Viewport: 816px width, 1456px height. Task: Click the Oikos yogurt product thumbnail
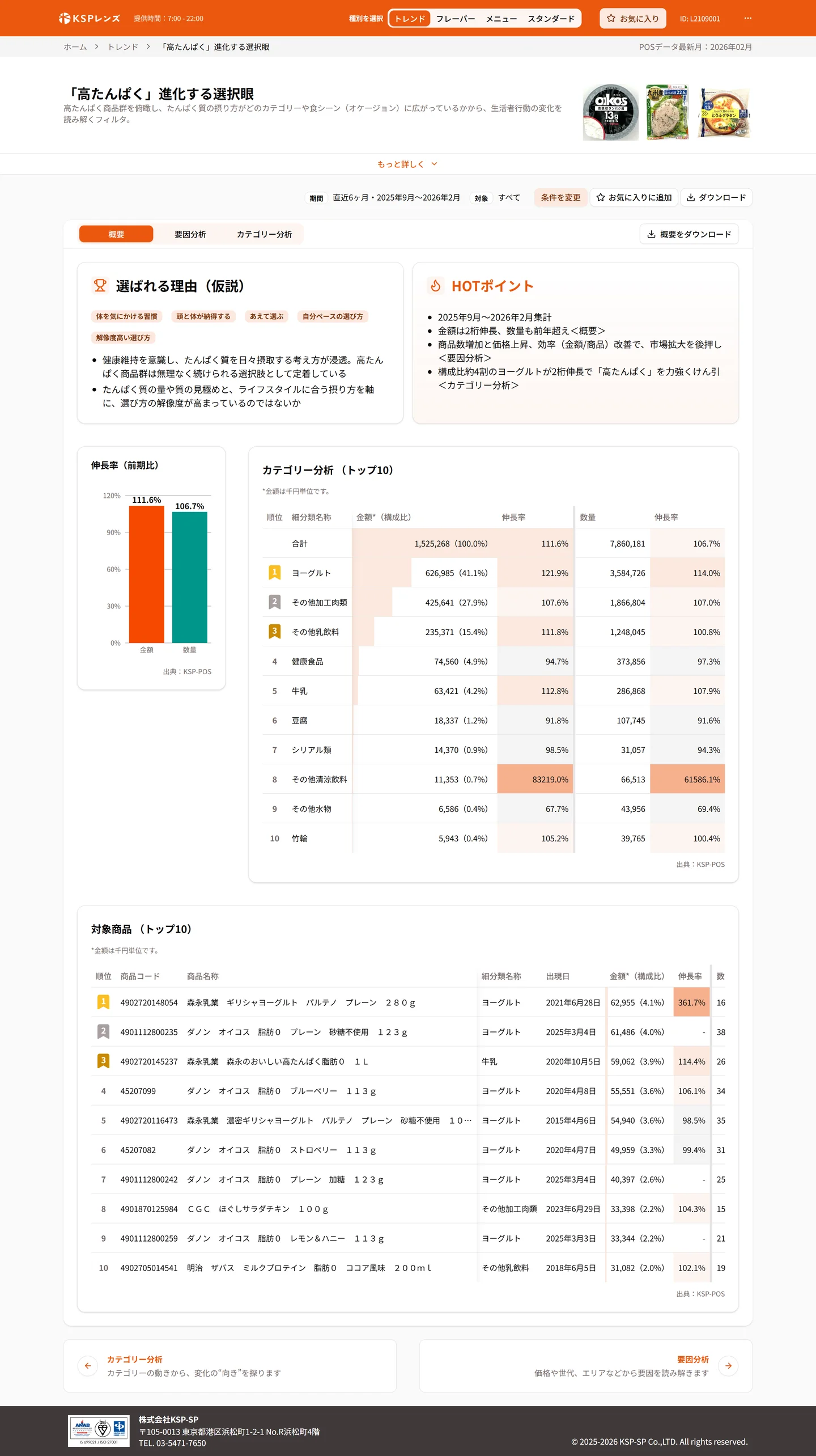[x=610, y=112]
